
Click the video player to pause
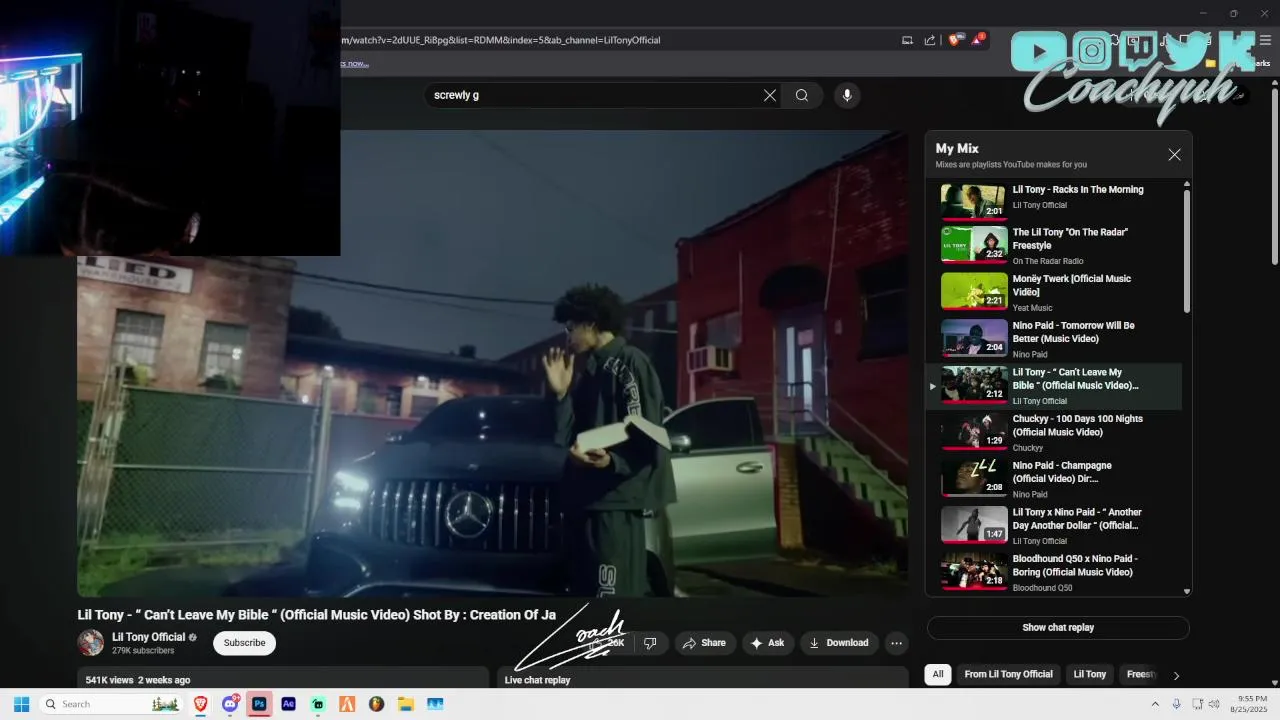click(x=493, y=363)
